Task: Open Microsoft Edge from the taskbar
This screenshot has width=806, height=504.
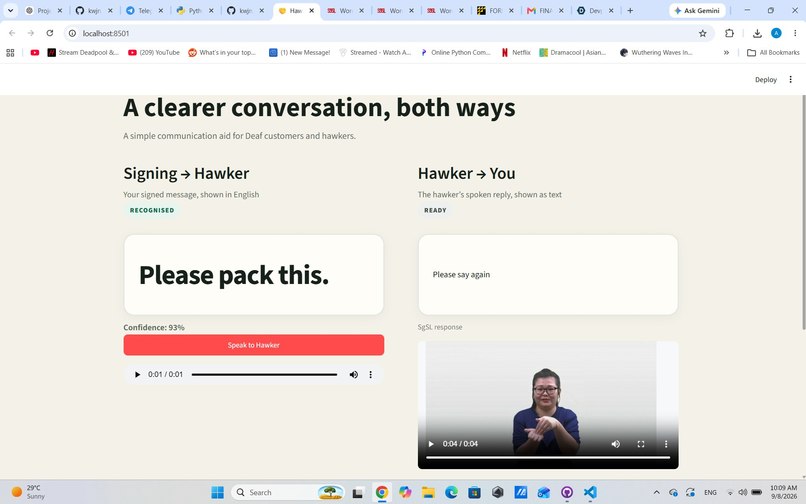Action: 451,492
